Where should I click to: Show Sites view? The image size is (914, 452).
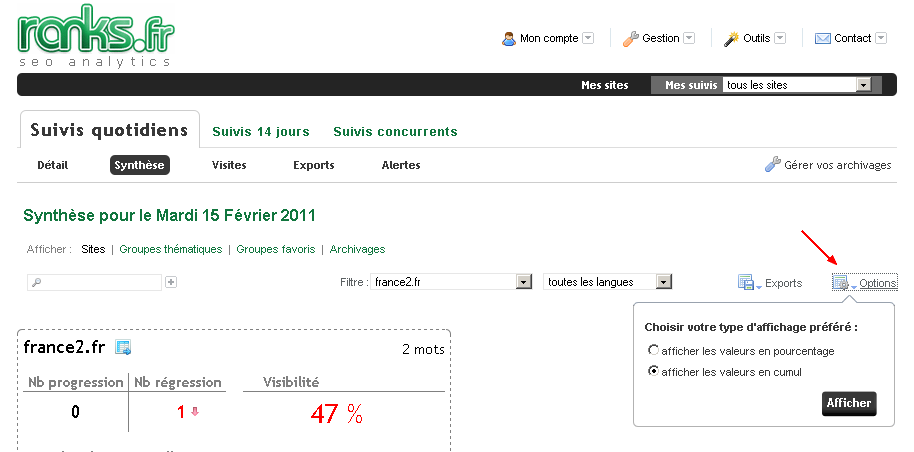[93, 249]
